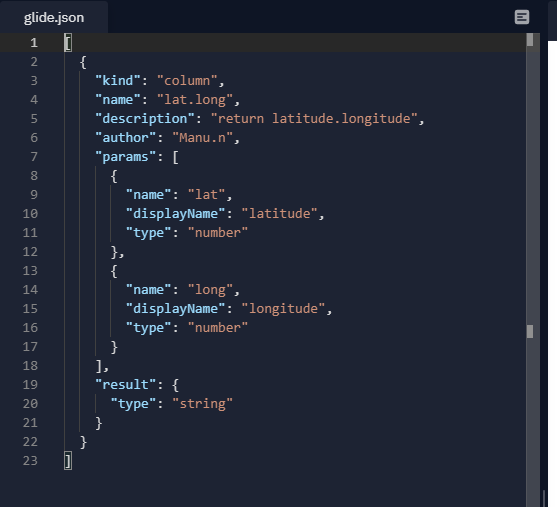Click the "number" type value on line 11
Viewport: 557px width, 507px height.
pos(218,233)
